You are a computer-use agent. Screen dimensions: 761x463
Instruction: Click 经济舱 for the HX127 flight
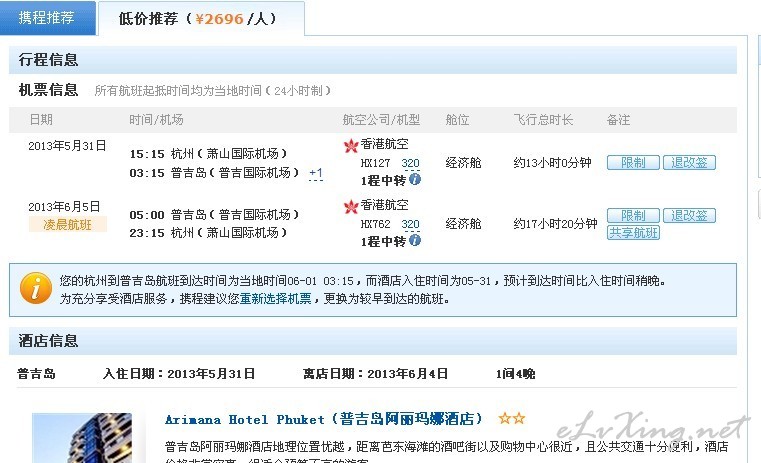pyautogui.click(x=463, y=163)
